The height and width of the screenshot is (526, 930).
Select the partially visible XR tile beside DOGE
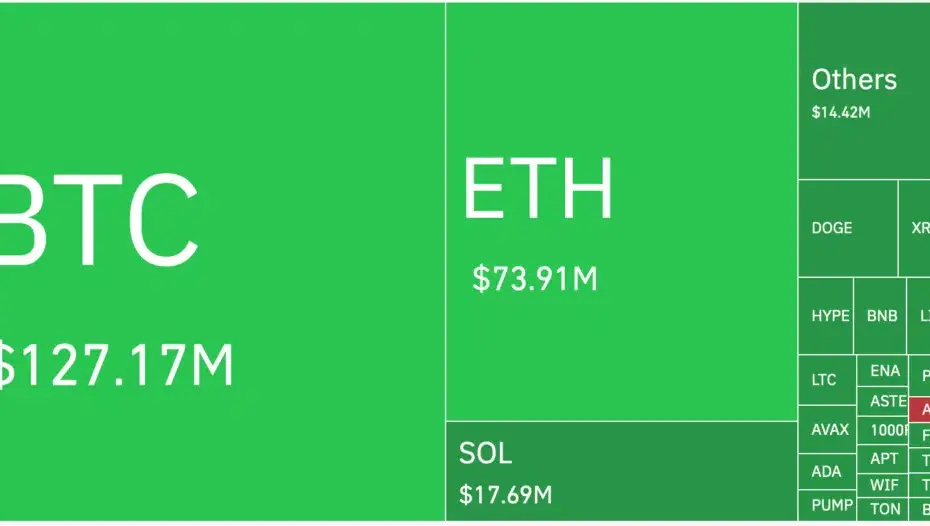tap(914, 228)
